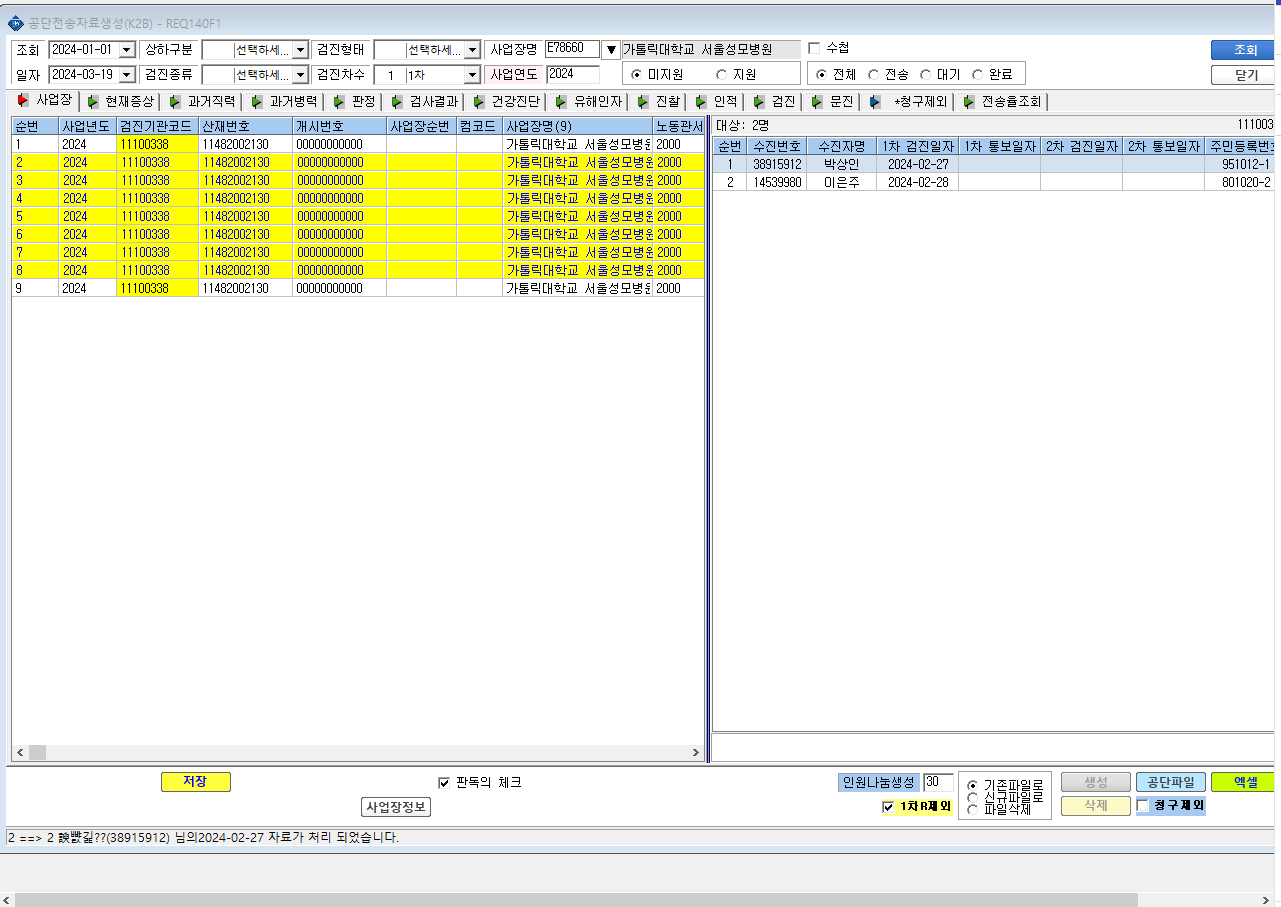
Task: Open the 상하구분 dropdown
Action: coord(300,50)
